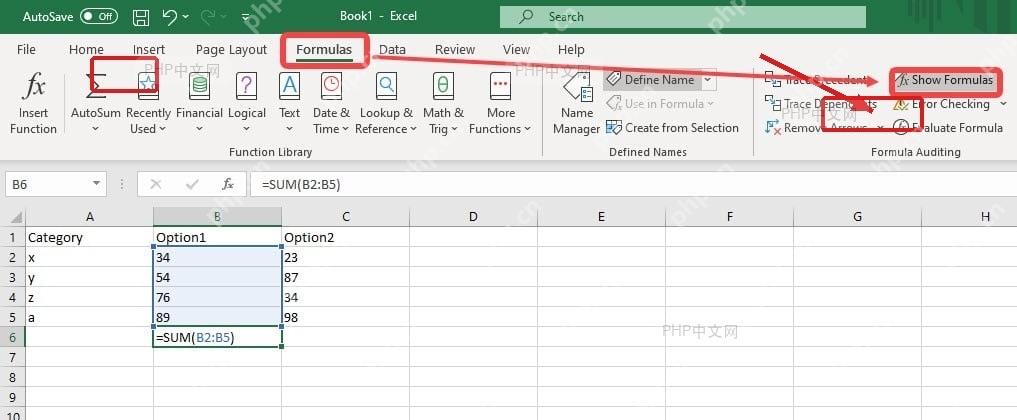1017x420 pixels.
Task: Open the Name Manager
Action: [577, 104]
